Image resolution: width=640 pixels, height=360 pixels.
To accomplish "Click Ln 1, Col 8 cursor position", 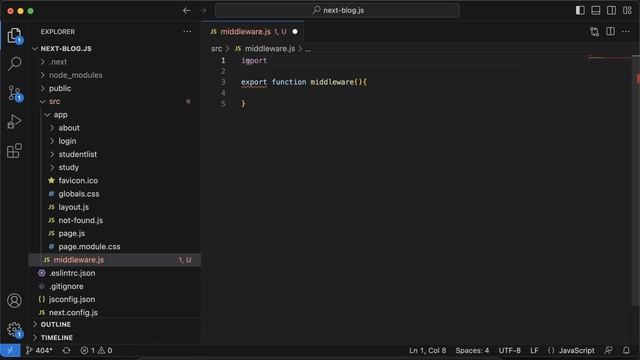I will point(427,350).
